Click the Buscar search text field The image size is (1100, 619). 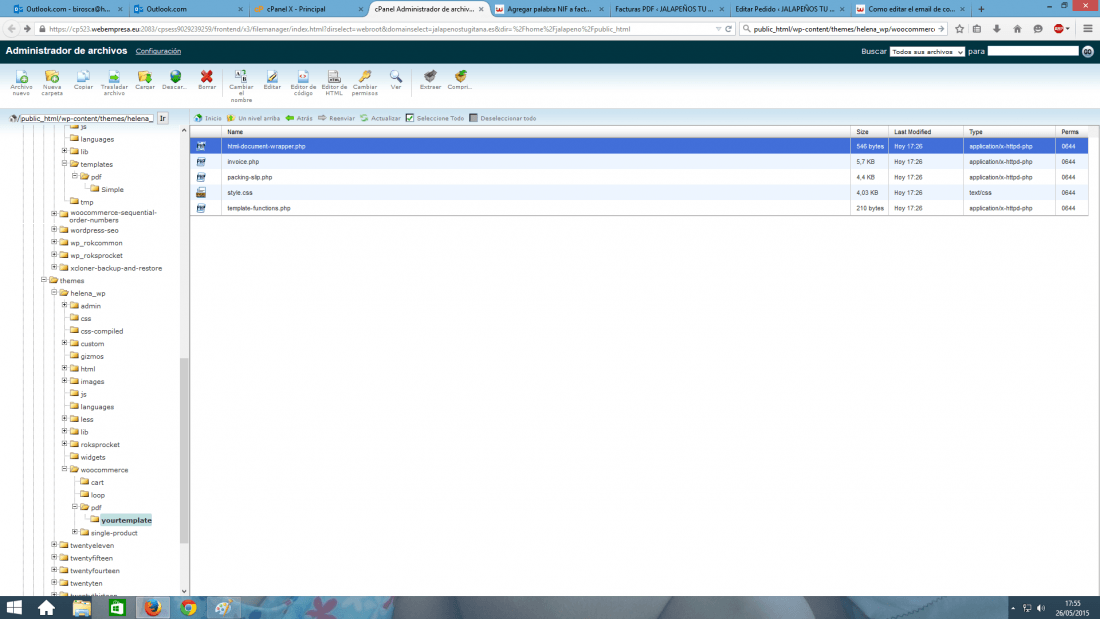pyautogui.click(x=1033, y=51)
